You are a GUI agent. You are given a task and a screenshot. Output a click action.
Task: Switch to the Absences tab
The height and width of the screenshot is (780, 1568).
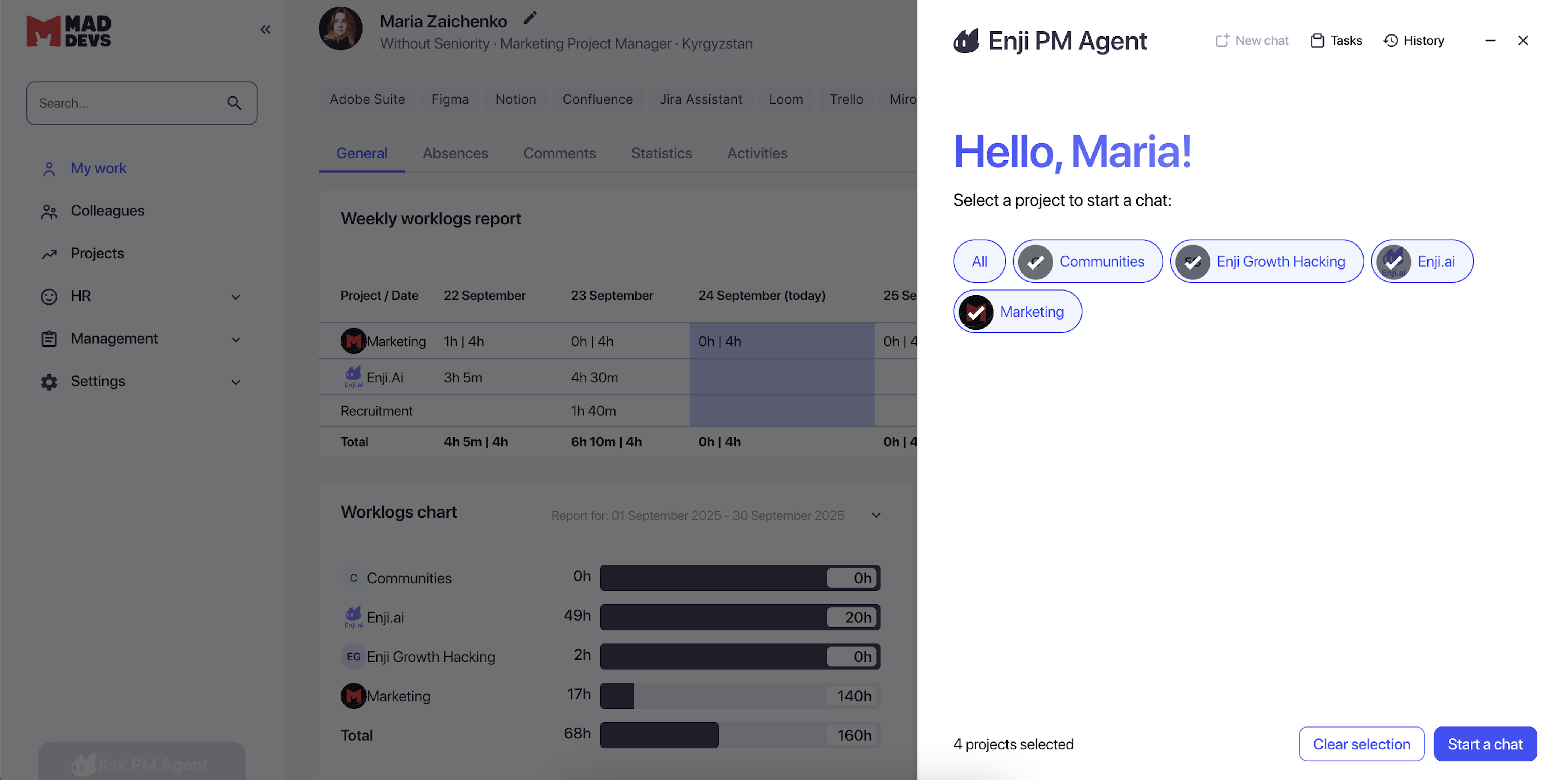click(x=455, y=153)
